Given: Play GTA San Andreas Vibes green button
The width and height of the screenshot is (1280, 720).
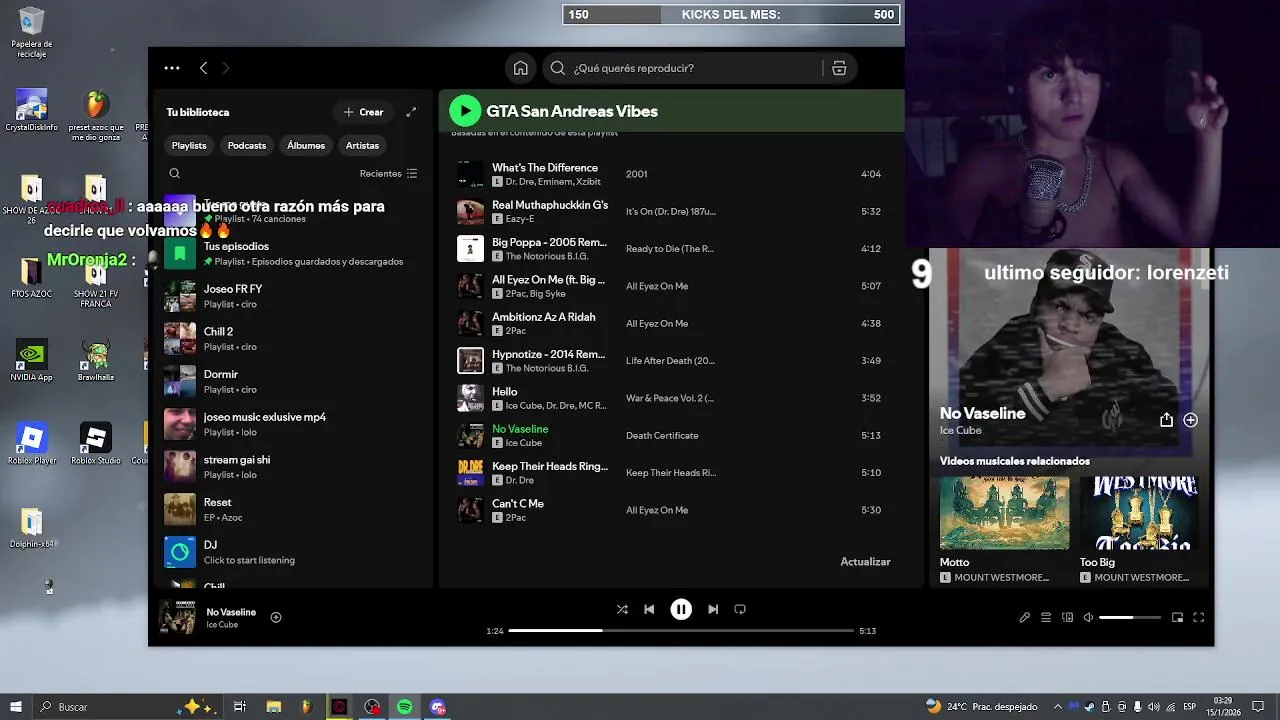Looking at the screenshot, I should [465, 111].
